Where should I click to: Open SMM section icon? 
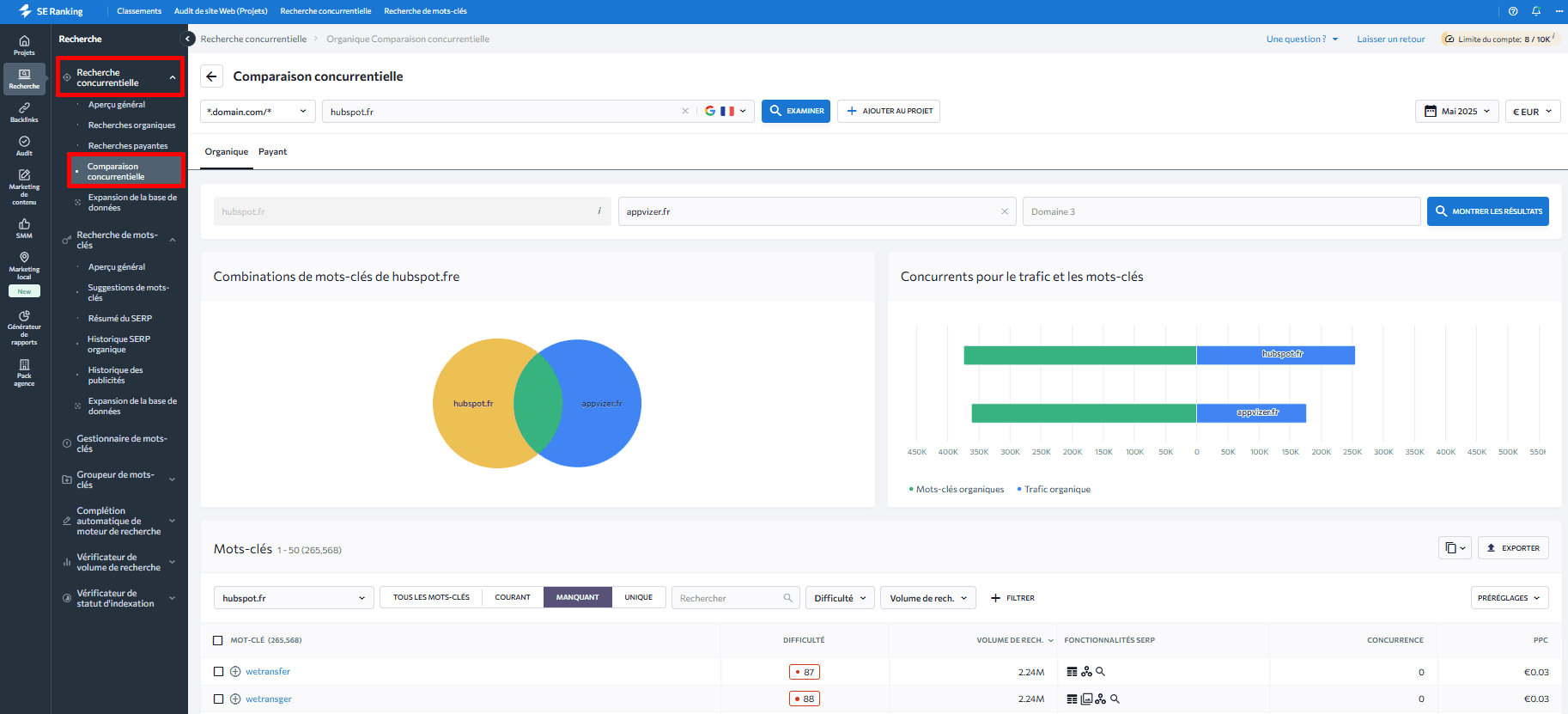click(x=24, y=229)
